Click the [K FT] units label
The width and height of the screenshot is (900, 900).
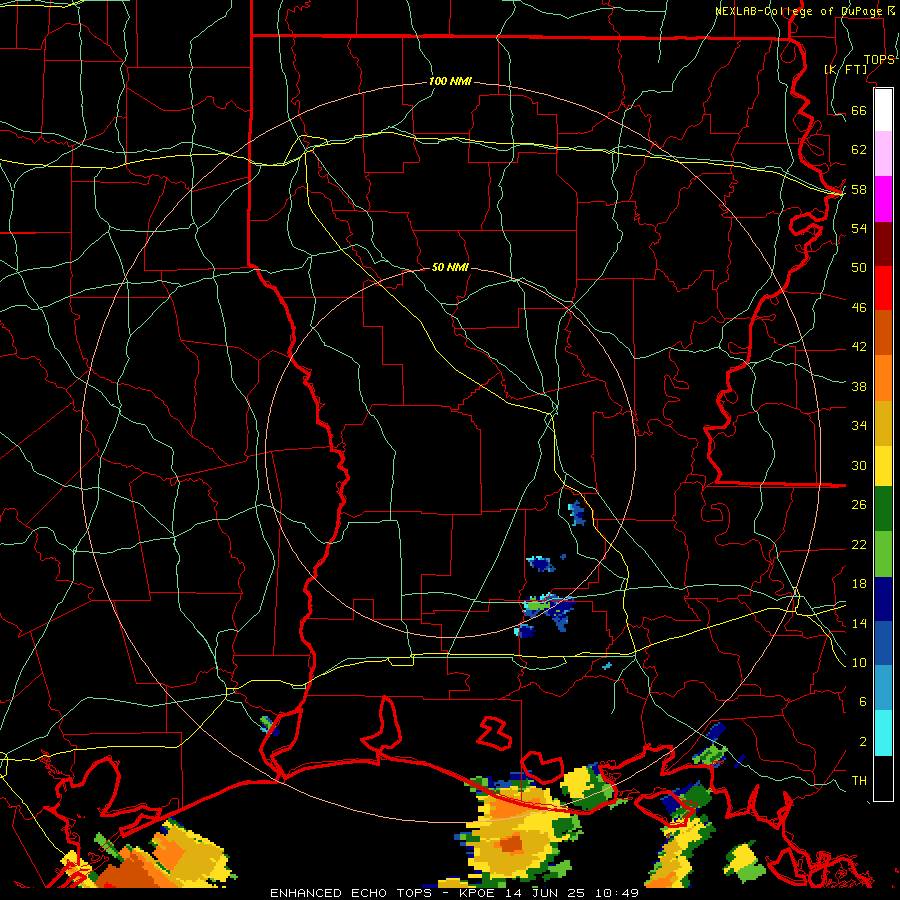846,69
